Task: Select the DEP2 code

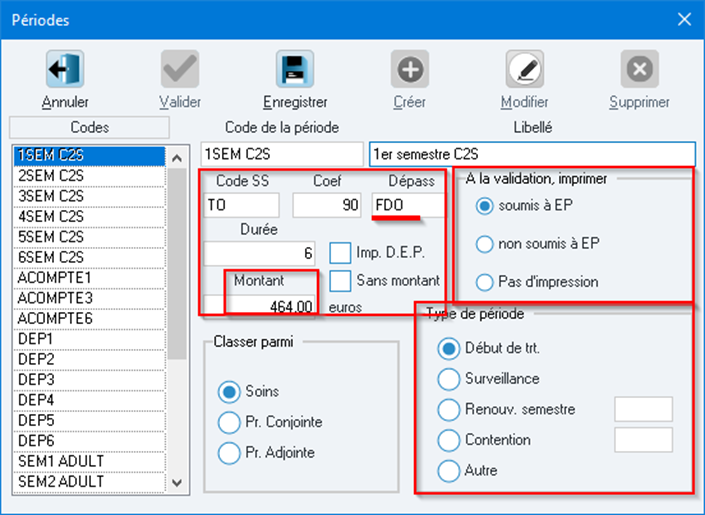Action: (x=89, y=359)
